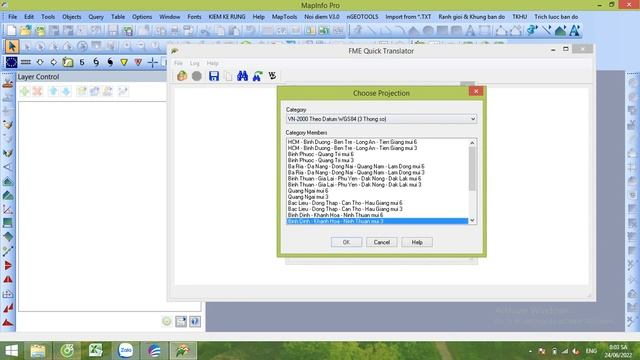Viewport: 640px width, 360px height.
Task: Open the Log menu in FME Quick Translator
Action: (195, 63)
